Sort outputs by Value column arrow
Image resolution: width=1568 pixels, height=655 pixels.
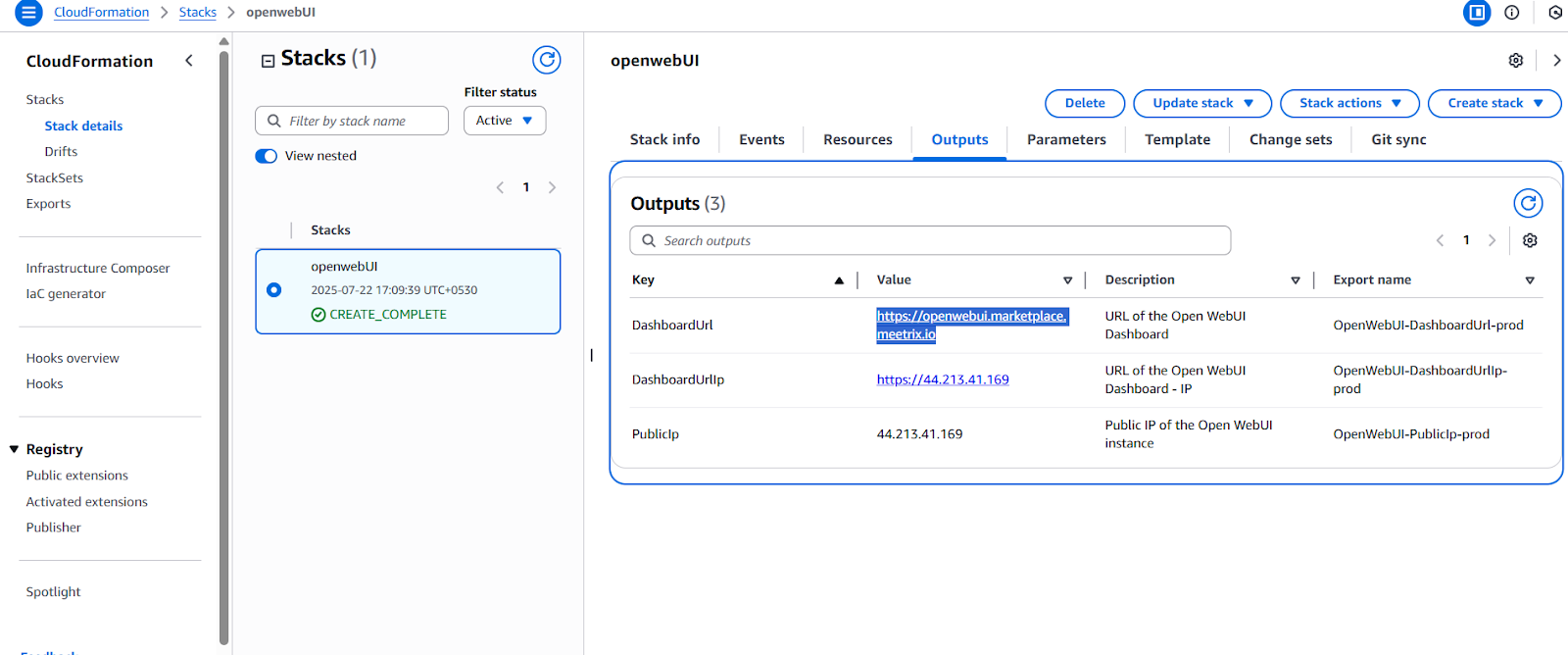point(1068,280)
